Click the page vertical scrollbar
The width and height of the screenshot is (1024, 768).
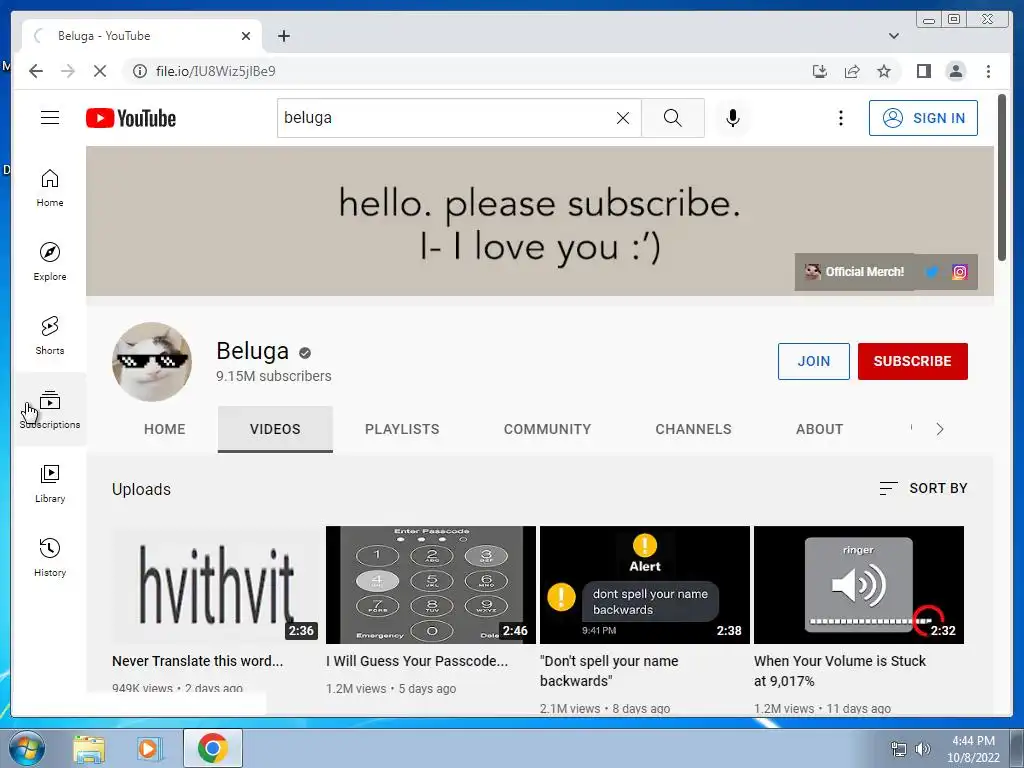[x=1002, y=178]
